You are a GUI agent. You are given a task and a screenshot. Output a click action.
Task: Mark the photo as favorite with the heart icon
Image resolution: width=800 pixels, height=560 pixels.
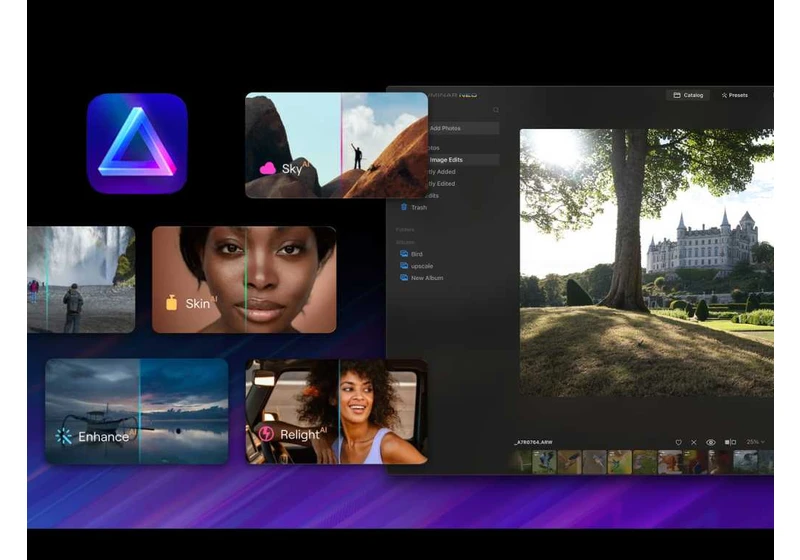[679, 442]
